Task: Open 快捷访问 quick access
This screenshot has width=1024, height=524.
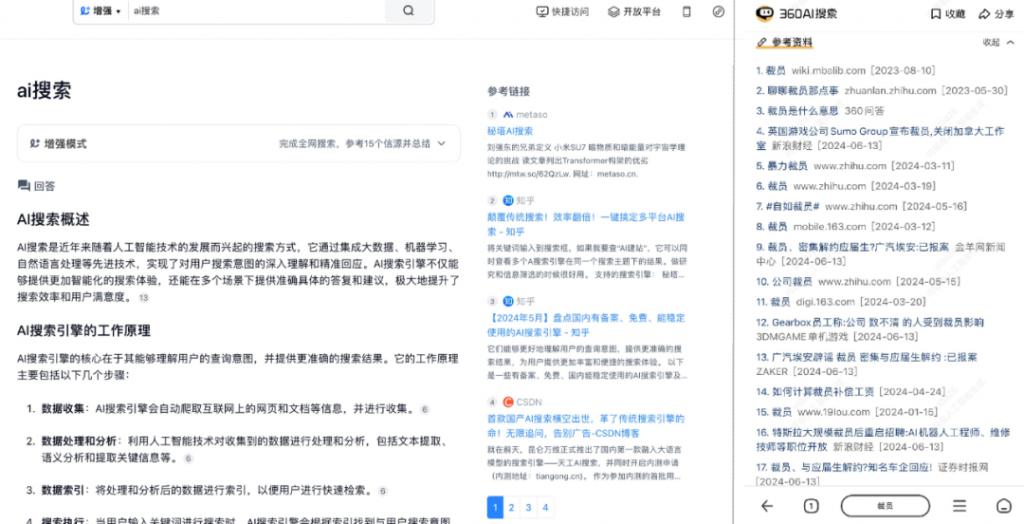Action: pos(562,12)
